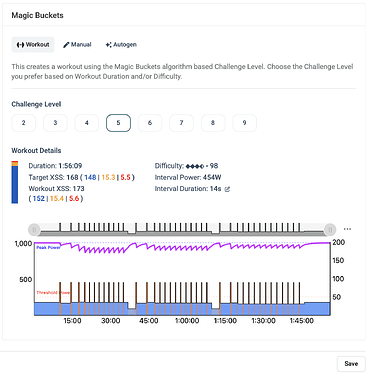375x375 pixels.
Task: Click the Save button
Action: coord(351,364)
